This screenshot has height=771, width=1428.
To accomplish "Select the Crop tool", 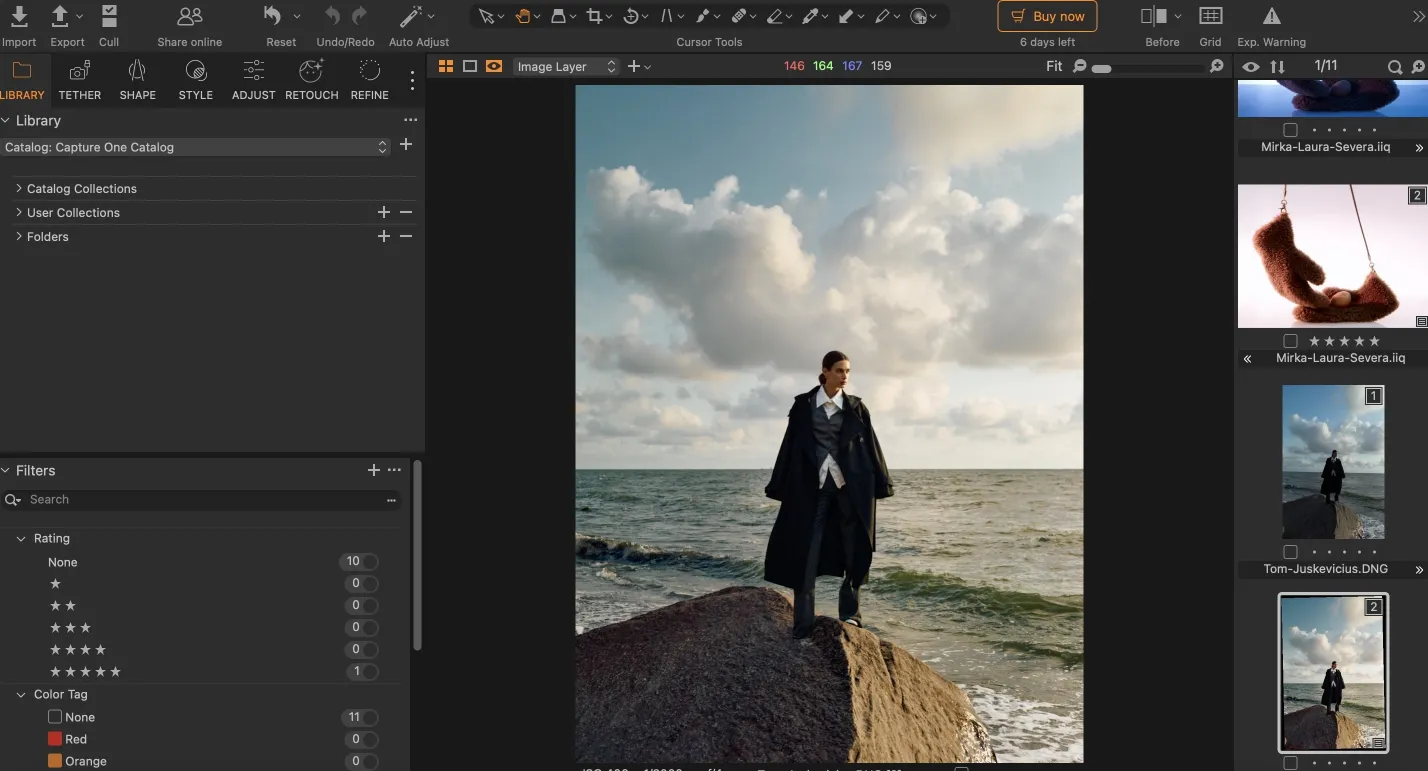I will pyautogui.click(x=595, y=15).
